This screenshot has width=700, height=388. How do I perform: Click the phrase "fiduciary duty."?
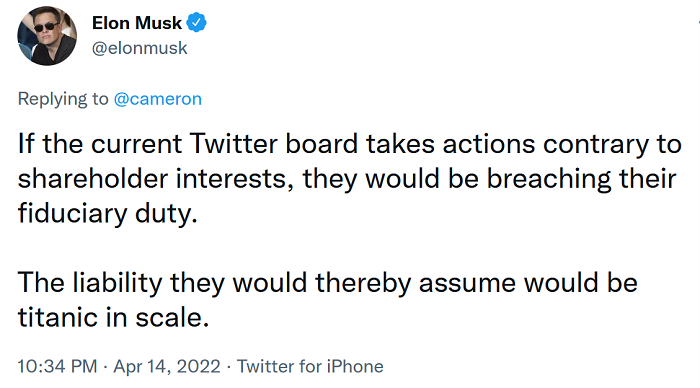tap(108, 213)
